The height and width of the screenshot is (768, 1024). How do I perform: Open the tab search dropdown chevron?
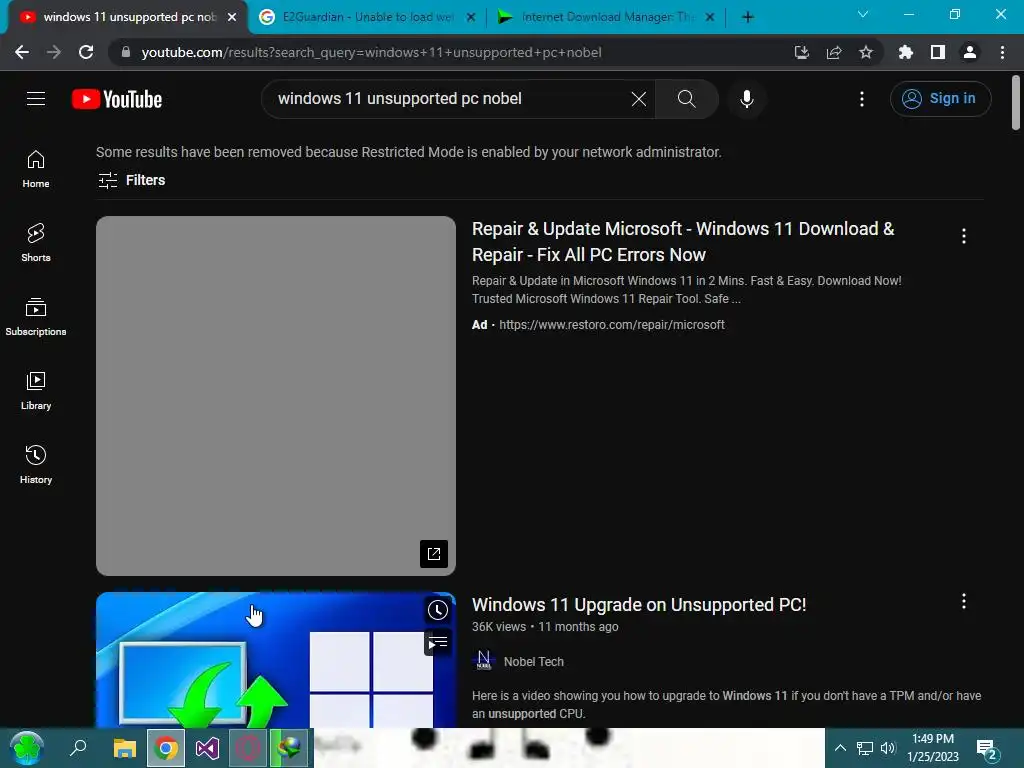[x=863, y=14]
